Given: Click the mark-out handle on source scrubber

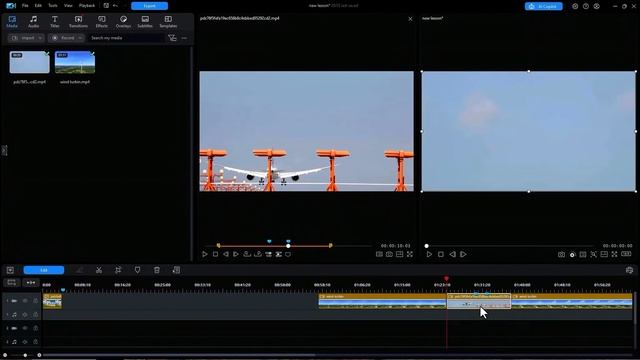Looking at the screenshot, I should tap(331, 245).
